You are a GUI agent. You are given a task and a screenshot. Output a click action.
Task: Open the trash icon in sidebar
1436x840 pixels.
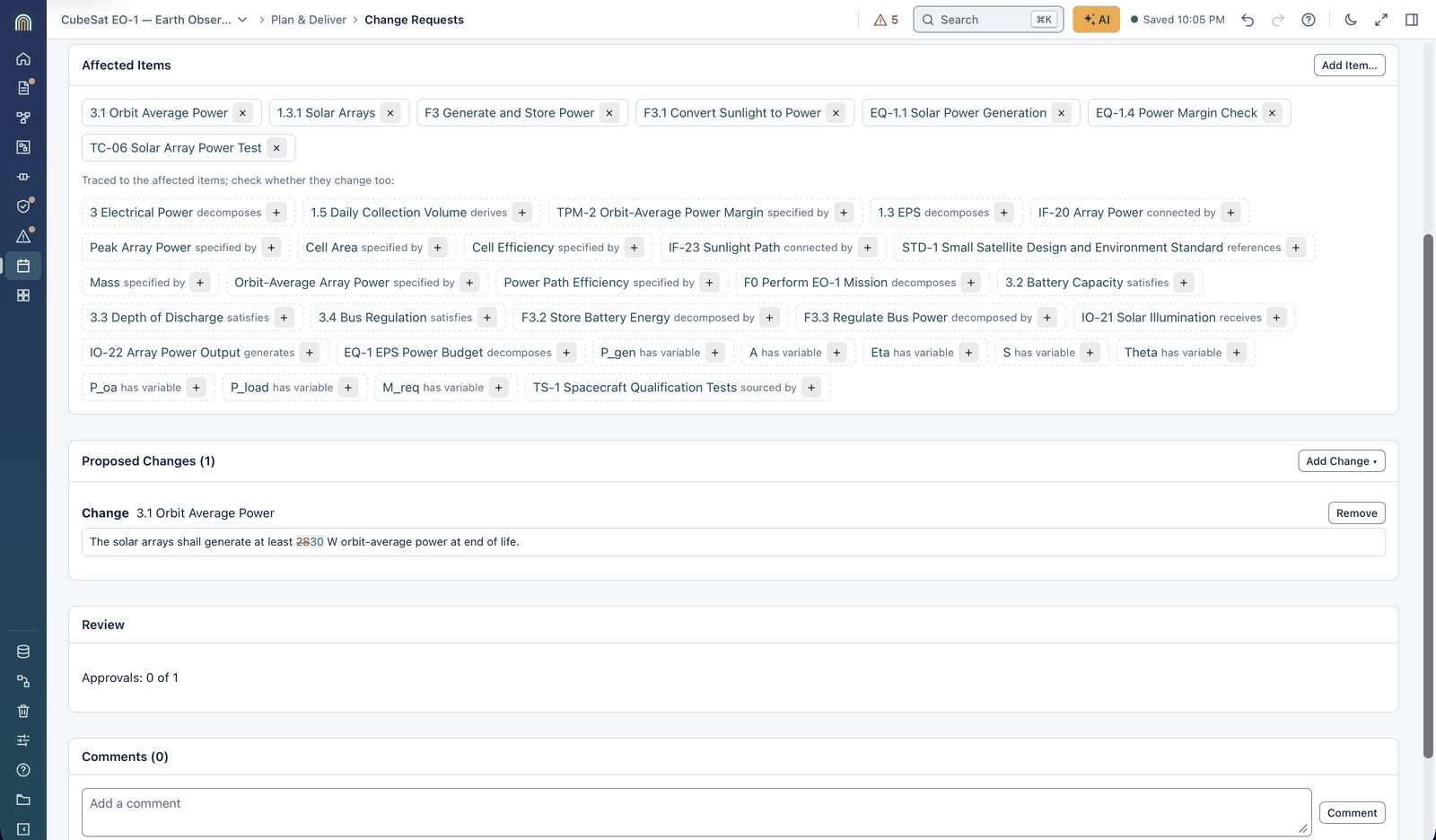23,711
